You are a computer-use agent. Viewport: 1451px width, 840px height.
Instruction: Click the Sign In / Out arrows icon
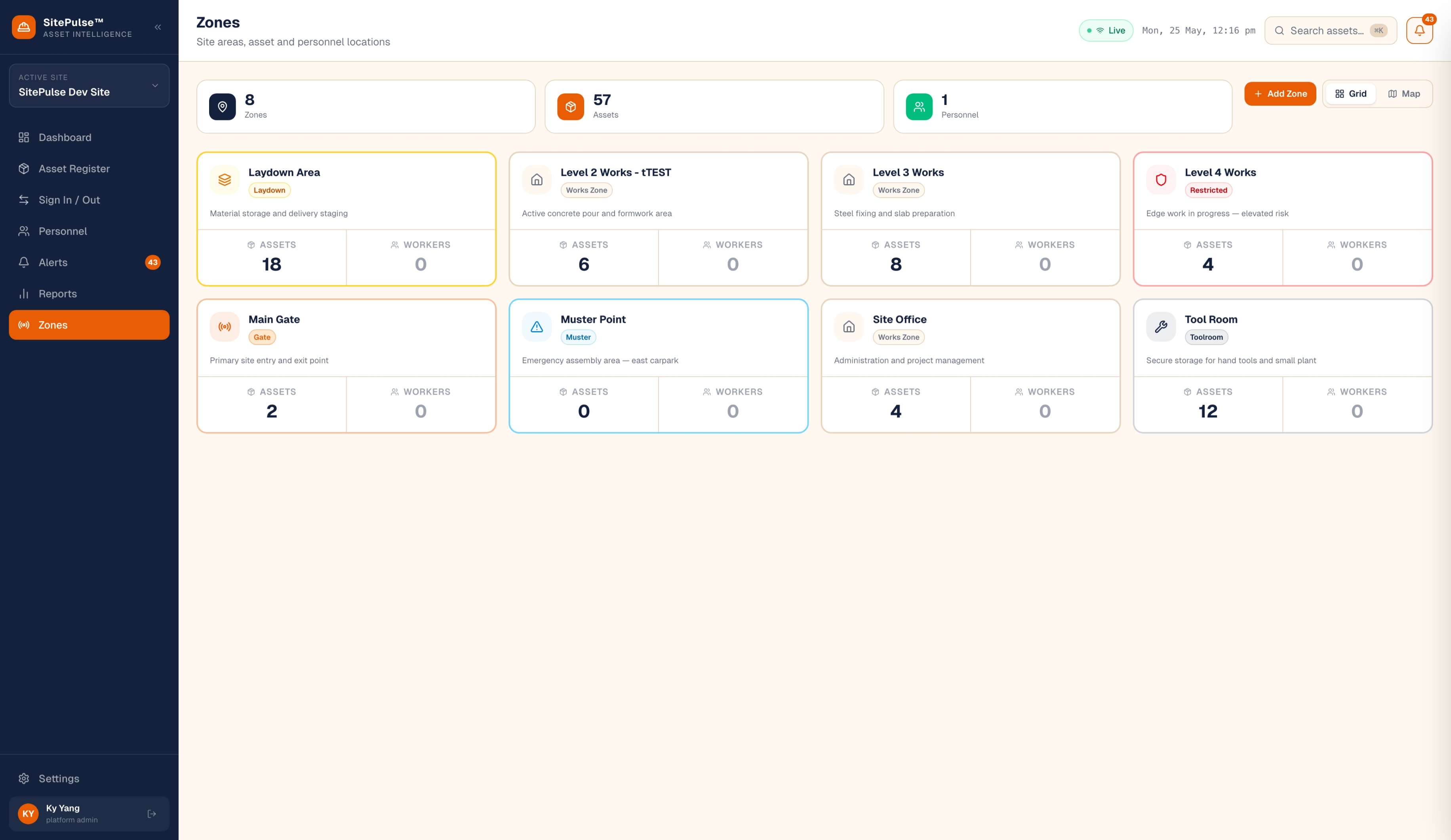point(24,200)
